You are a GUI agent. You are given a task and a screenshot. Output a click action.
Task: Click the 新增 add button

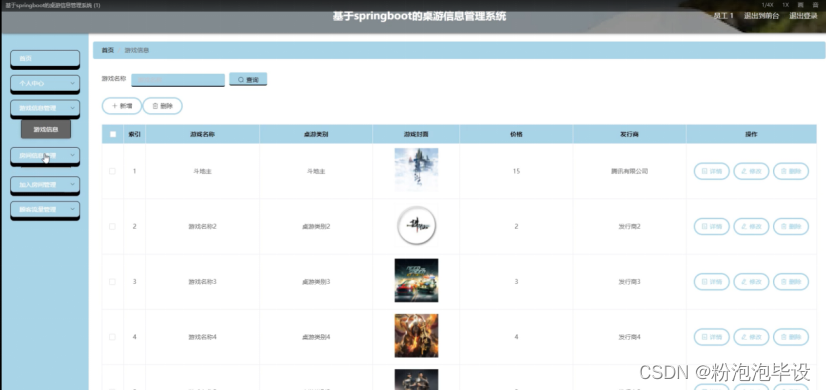[x=122, y=106]
